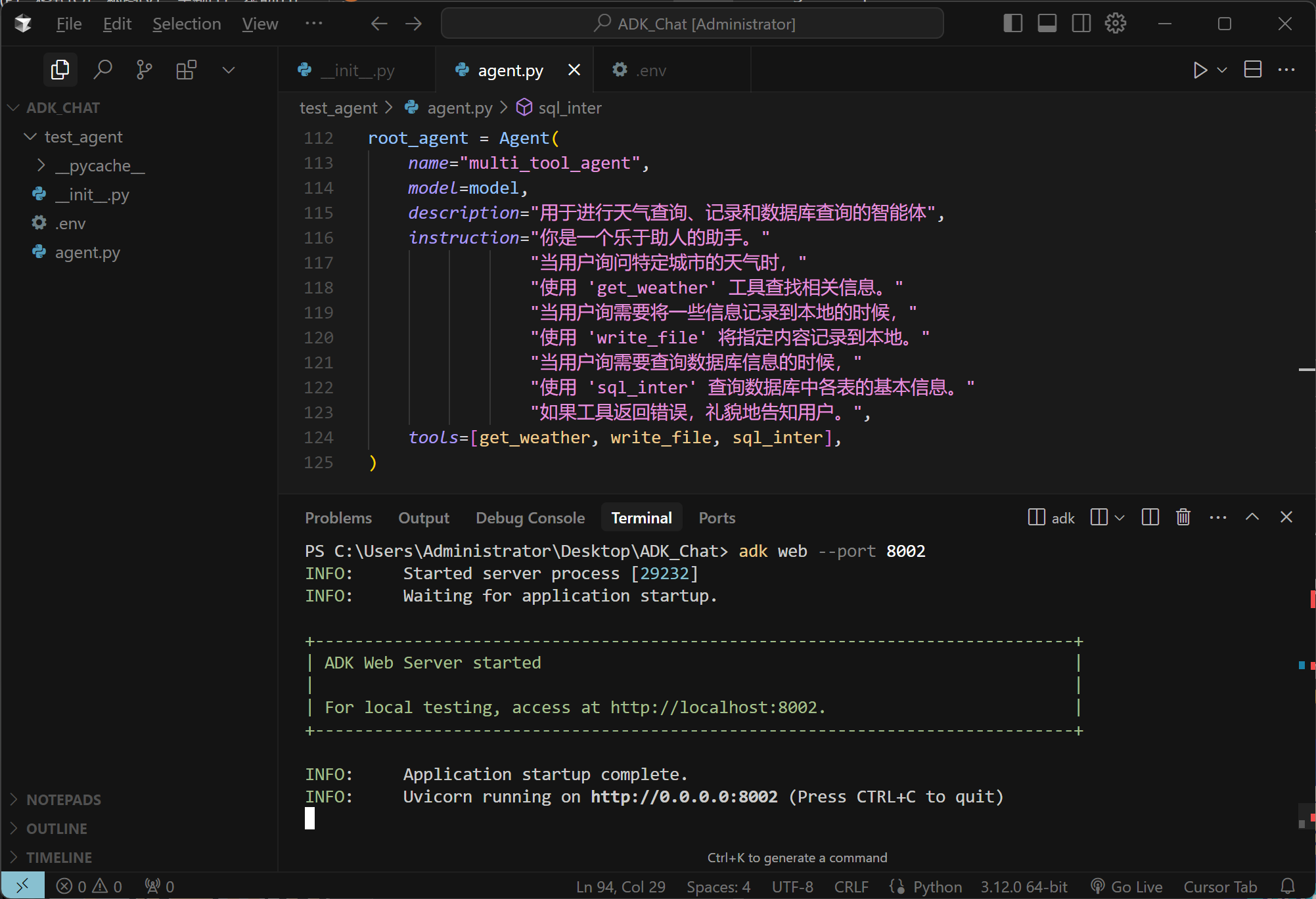Open the Search view icon
Viewport: 1316px width, 899px height.
coord(102,70)
